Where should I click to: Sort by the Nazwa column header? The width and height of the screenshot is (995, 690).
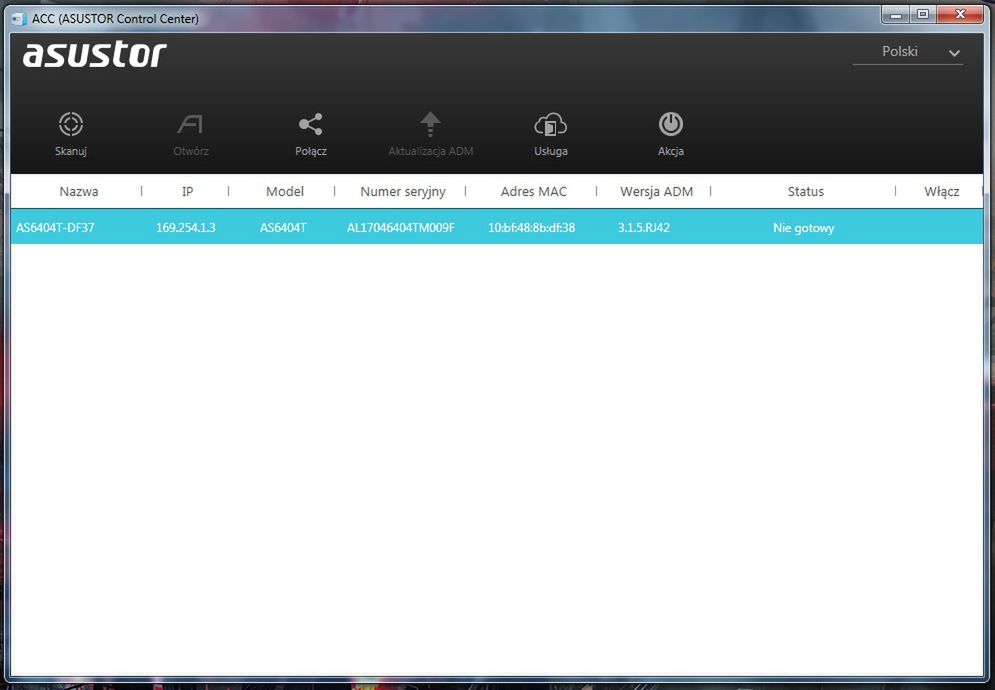[79, 192]
